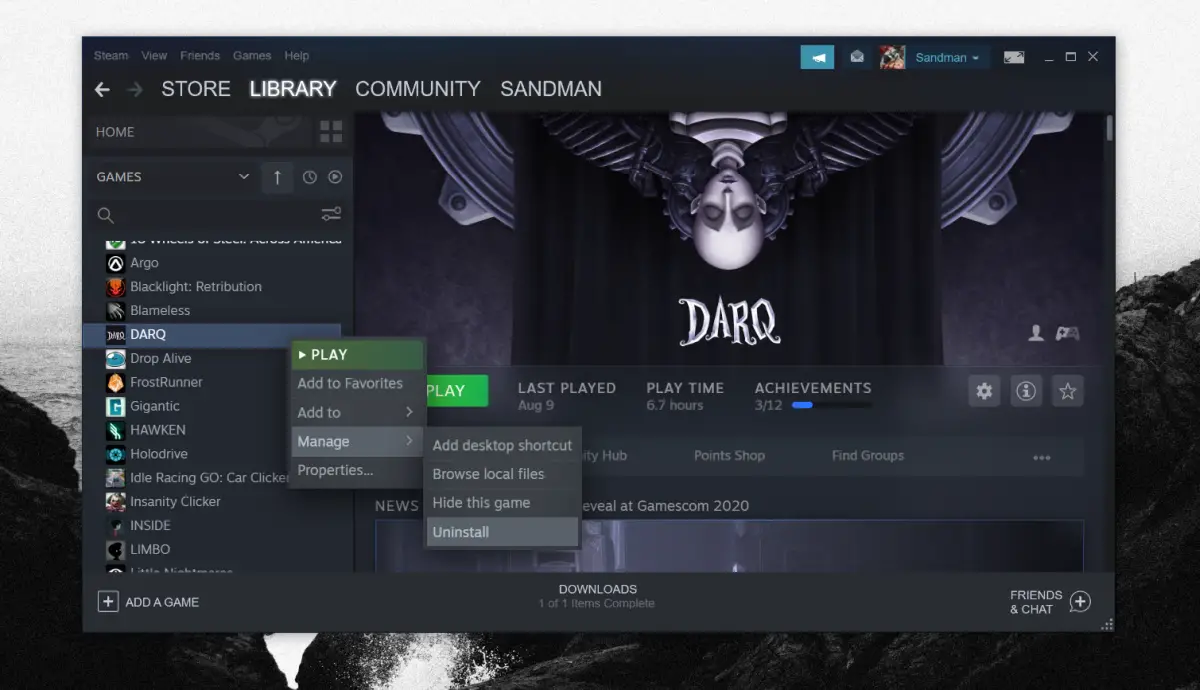Click the LIMBO game icon
This screenshot has width=1200, height=690.
(x=115, y=549)
